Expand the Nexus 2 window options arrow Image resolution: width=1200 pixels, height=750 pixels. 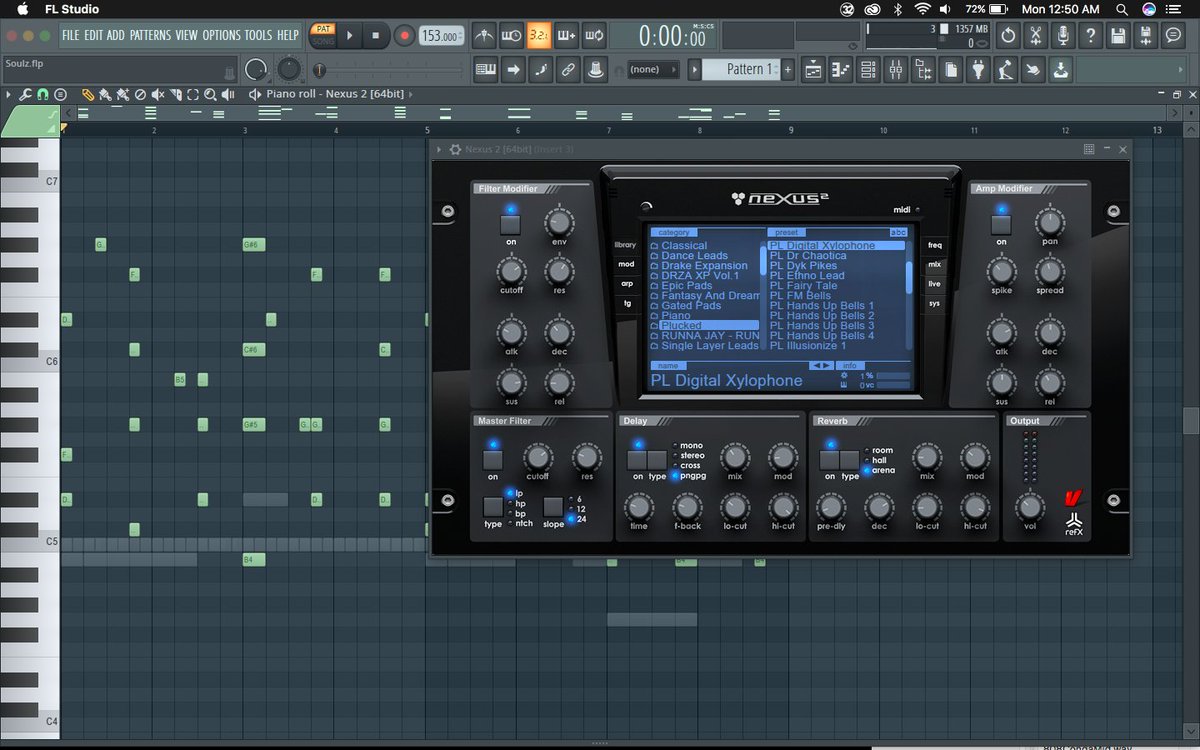439,149
